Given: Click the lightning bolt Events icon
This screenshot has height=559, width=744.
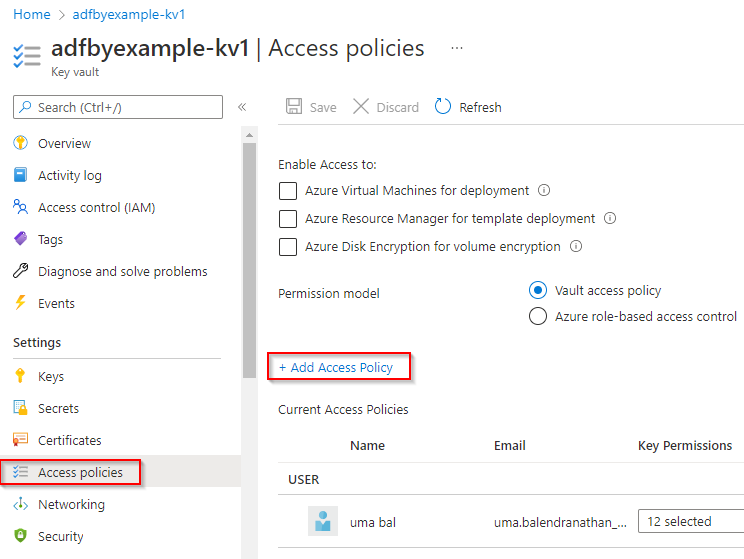Looking at the screenshot, I should [20, 302].
